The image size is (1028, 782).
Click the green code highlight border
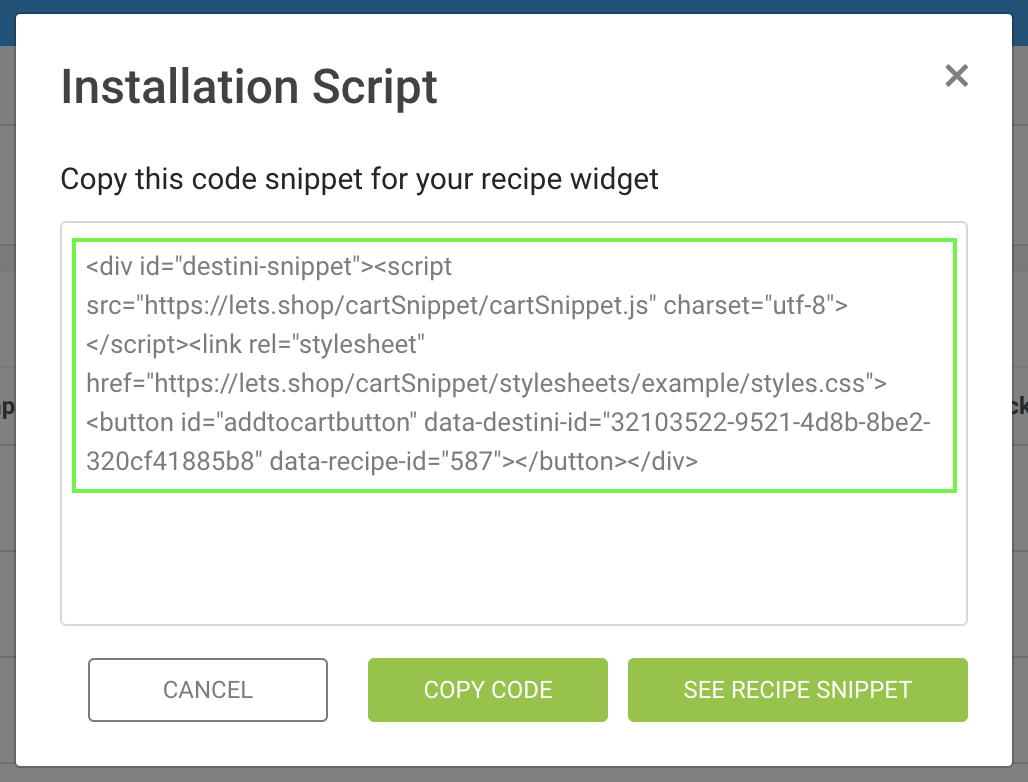point(514,240)
